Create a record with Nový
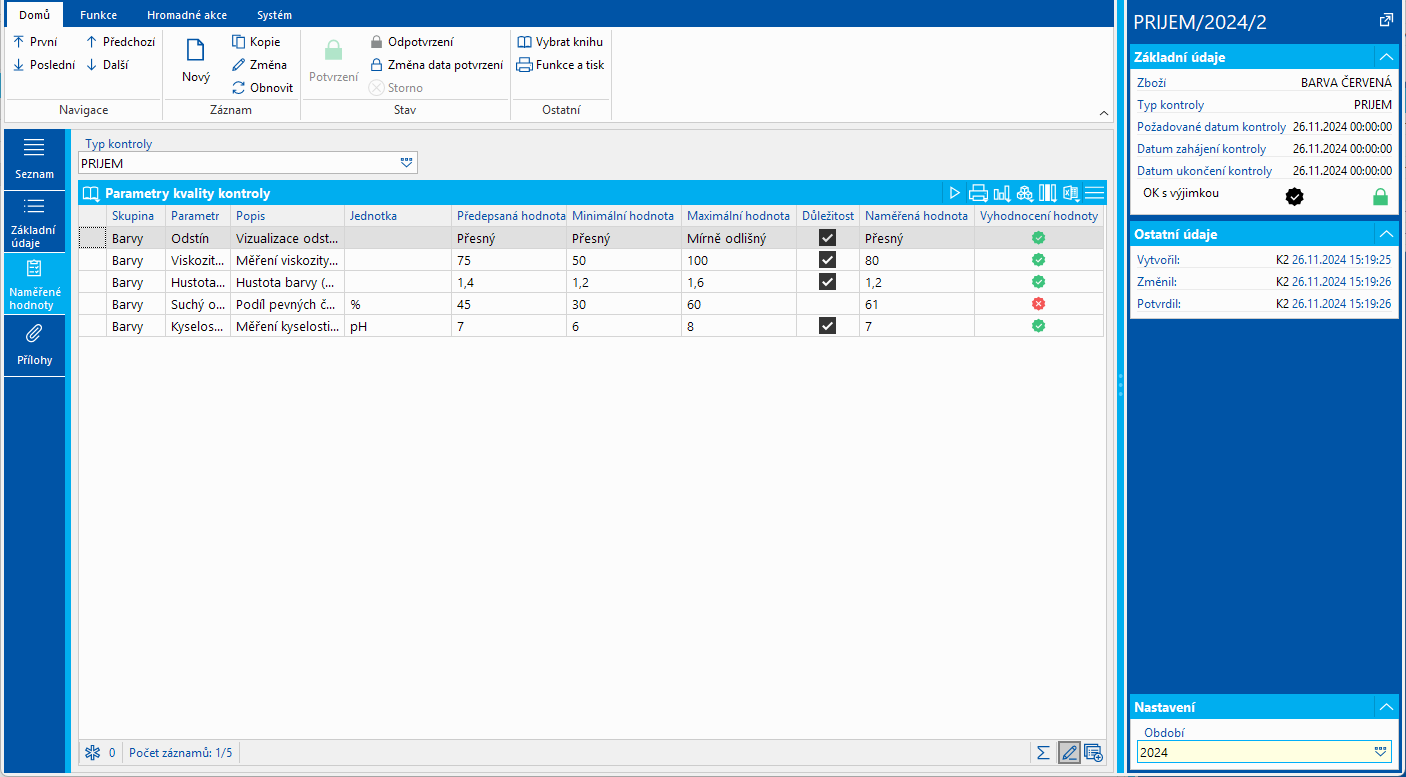The height and width of the screenshot is (777, 1406). tap(196, 62)
